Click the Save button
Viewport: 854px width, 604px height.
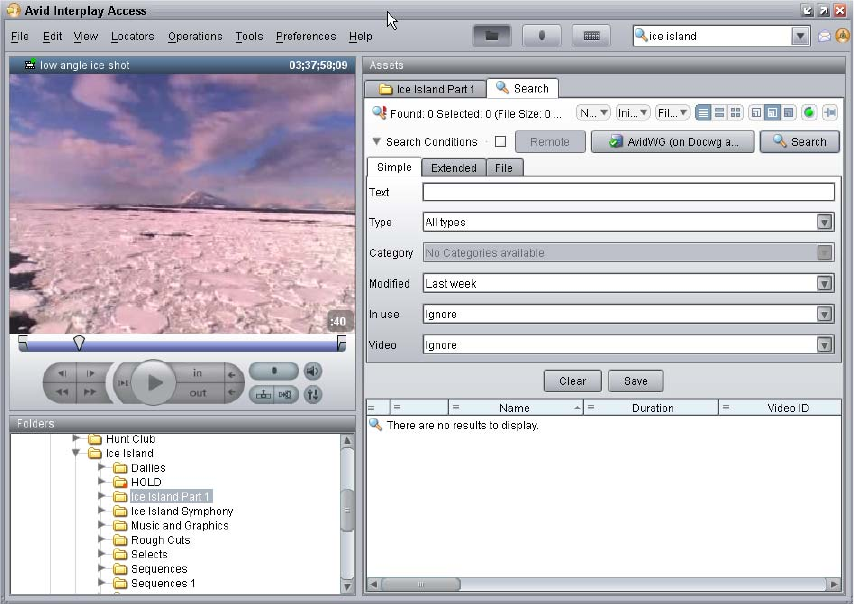pos(635,381)
